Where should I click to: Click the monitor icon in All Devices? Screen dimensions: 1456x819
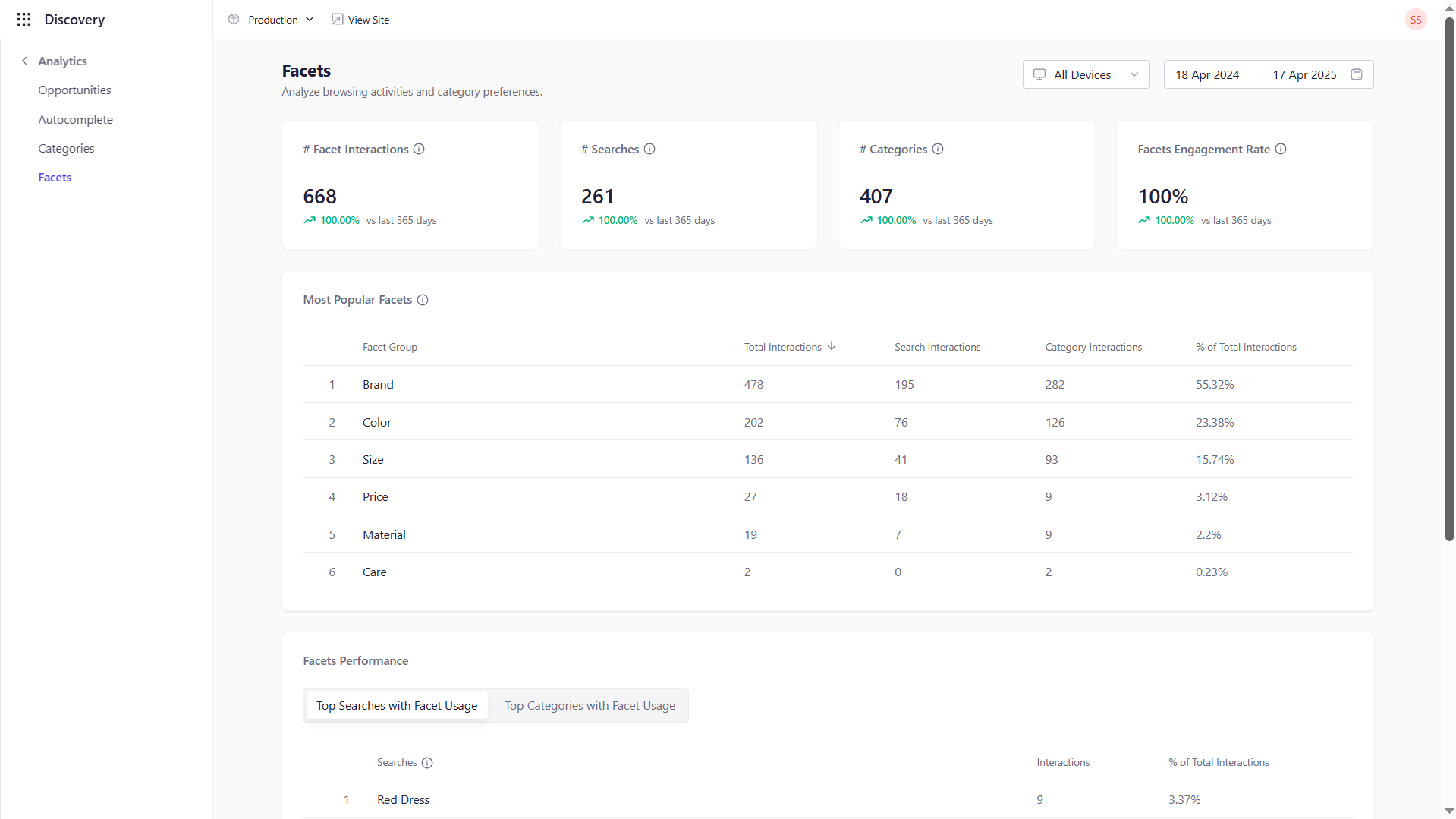[x=1039, y=74]
